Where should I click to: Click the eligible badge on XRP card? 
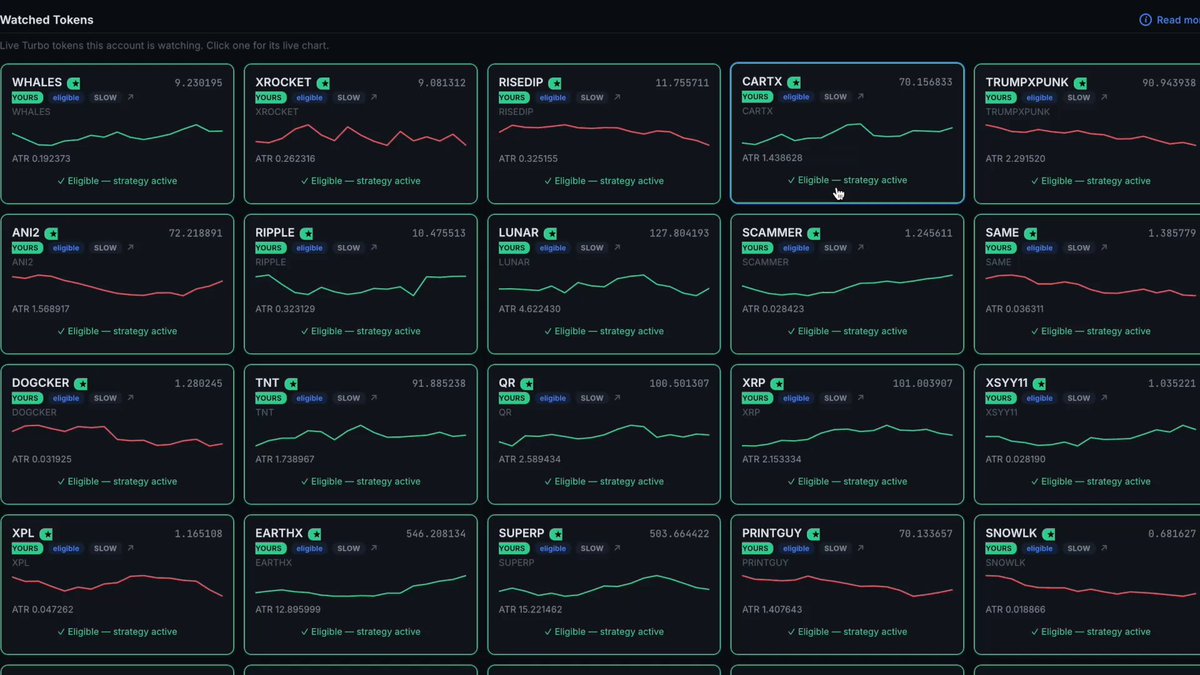click(796, 398)
